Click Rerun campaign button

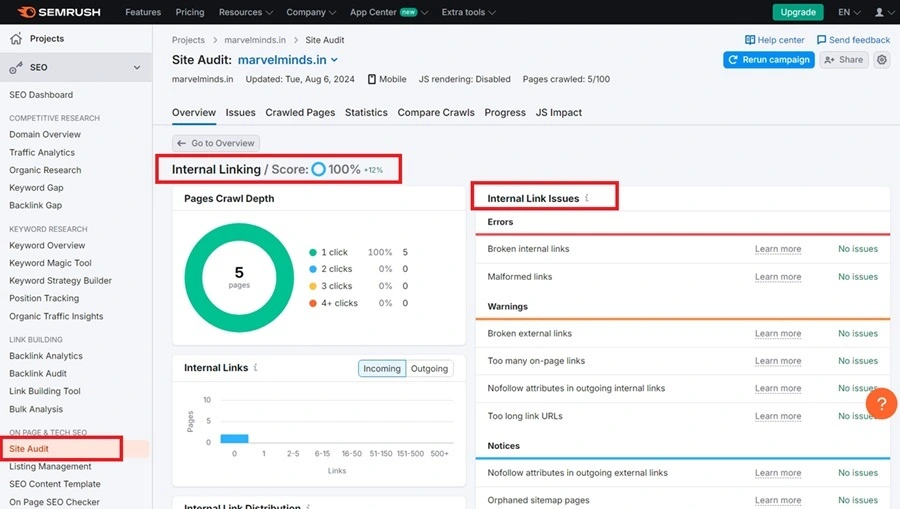click(x=769, y=60)
